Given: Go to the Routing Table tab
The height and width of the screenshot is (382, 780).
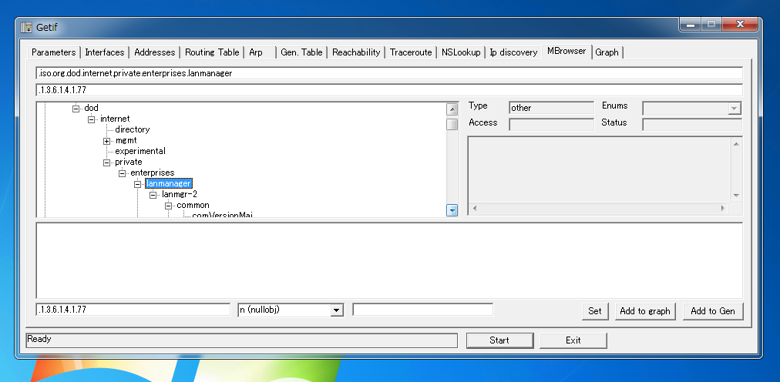Looking at the screenshot, I should 212,52.
